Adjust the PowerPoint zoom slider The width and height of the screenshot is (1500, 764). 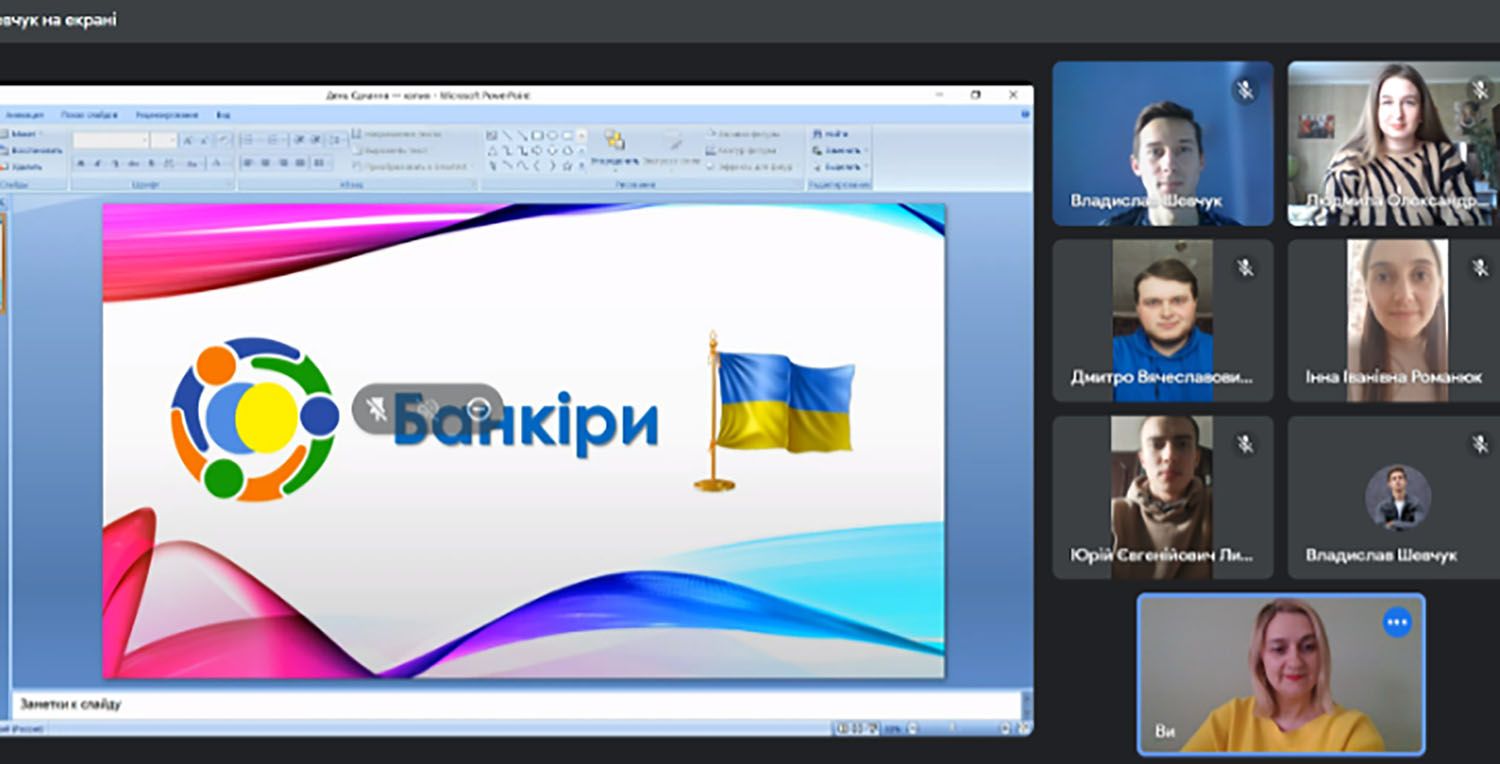coord(952,727)
